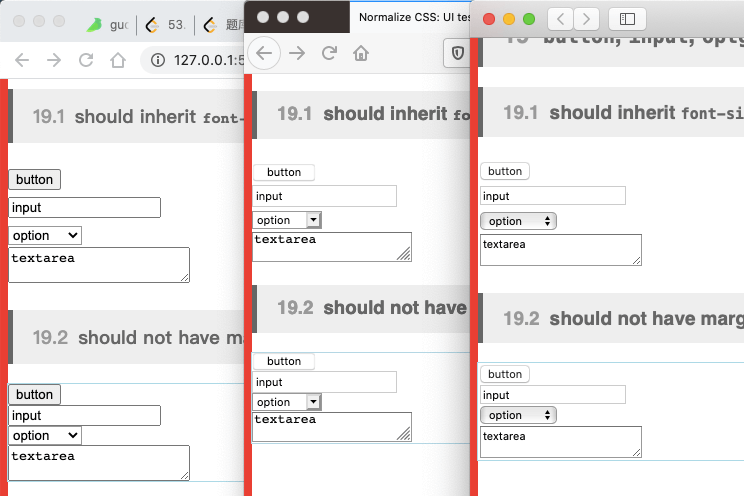This screenshot has width=744, height=496.
Task: Toggle Safari's sidebar button
Action: pyautogui.click(x=627, y=18)
